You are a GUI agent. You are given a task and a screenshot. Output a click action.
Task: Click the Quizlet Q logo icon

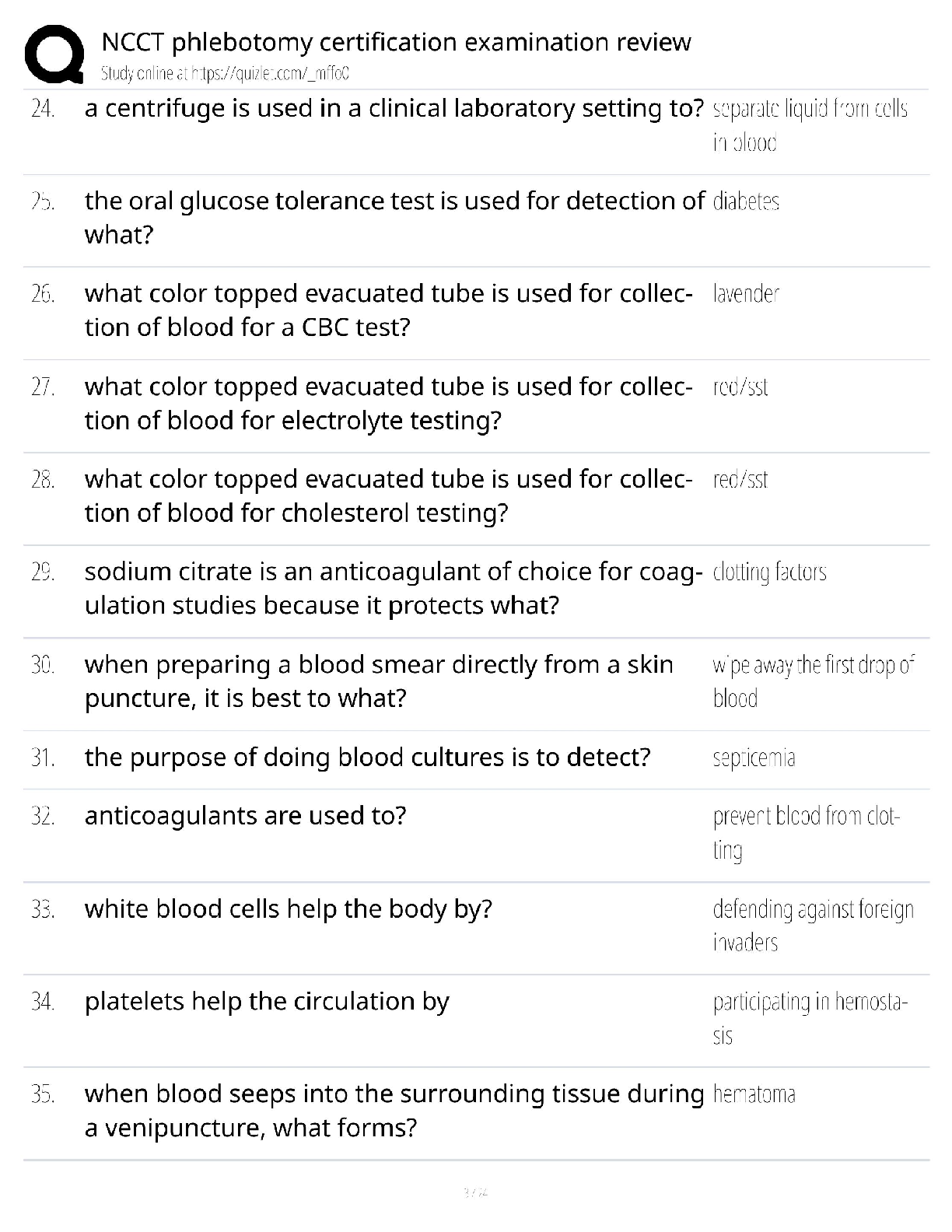[x=54, y=53]
